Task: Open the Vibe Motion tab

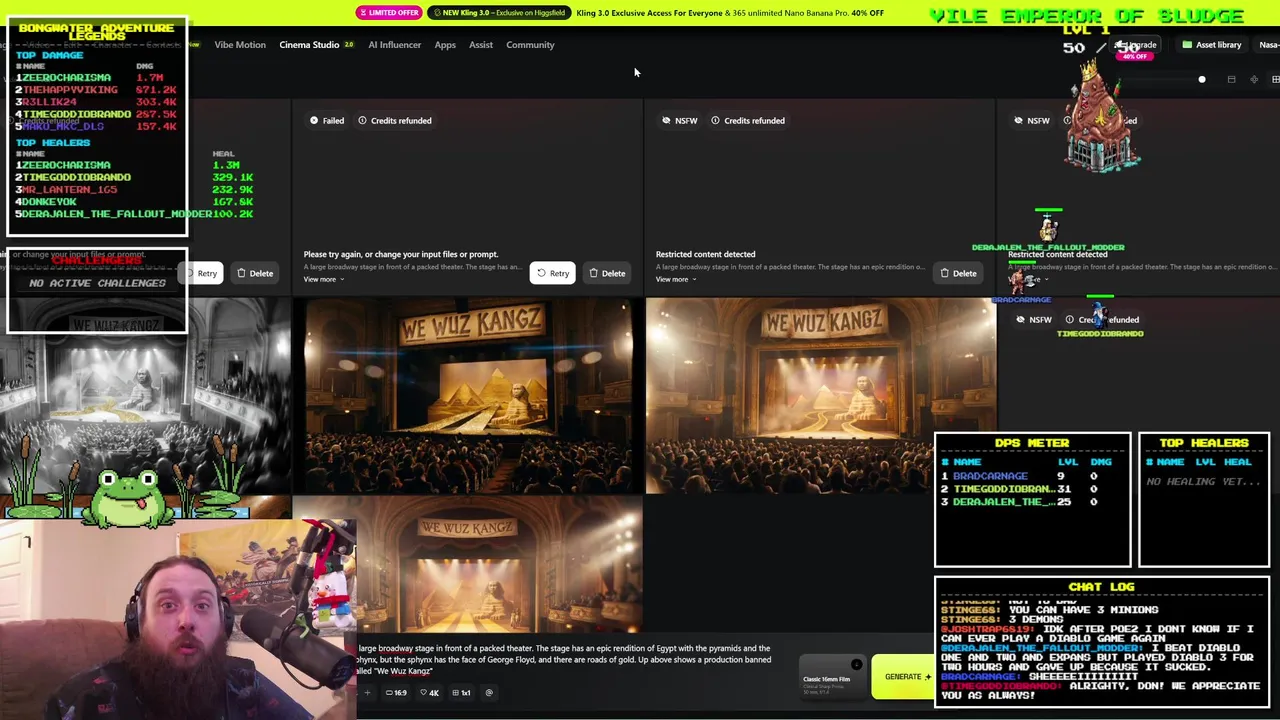Action: click(x=240, y=45)
